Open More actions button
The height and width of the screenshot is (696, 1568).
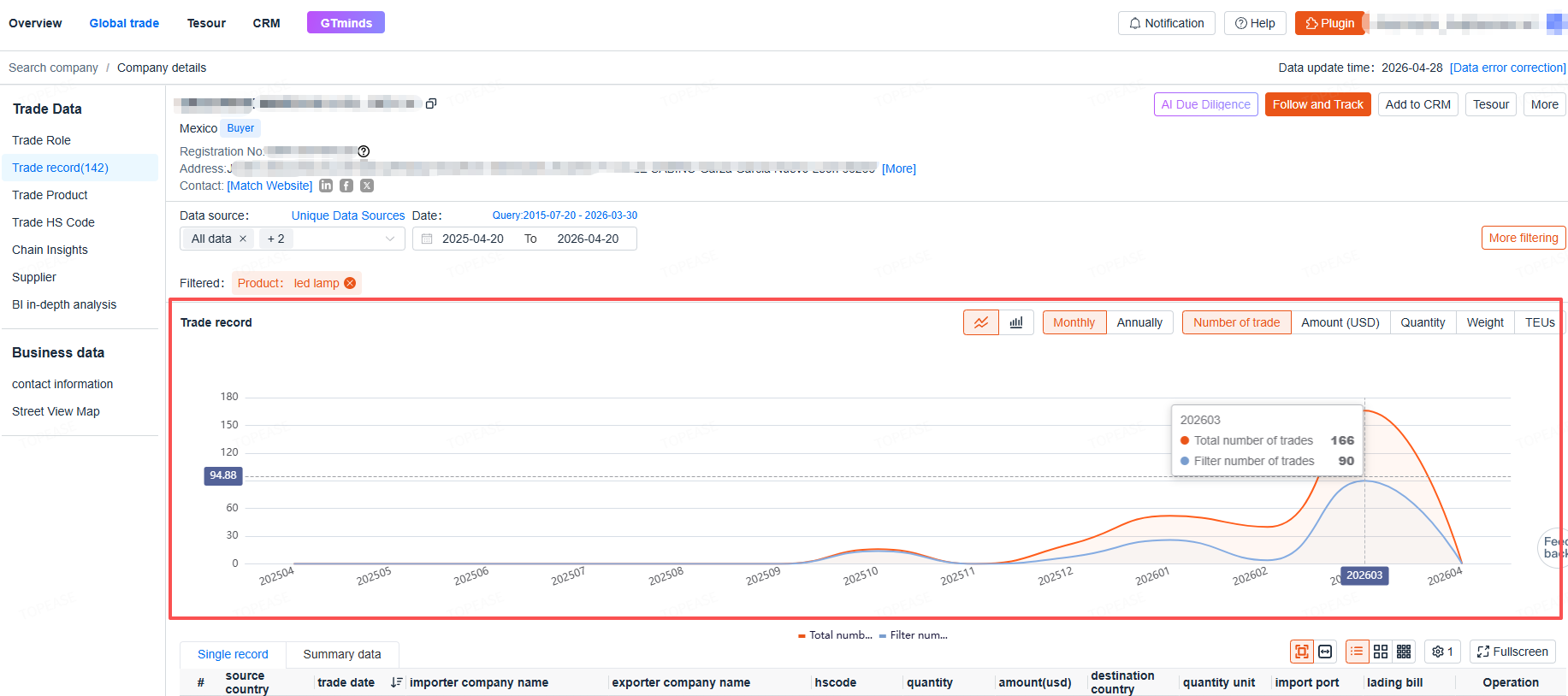point(1544,104)
